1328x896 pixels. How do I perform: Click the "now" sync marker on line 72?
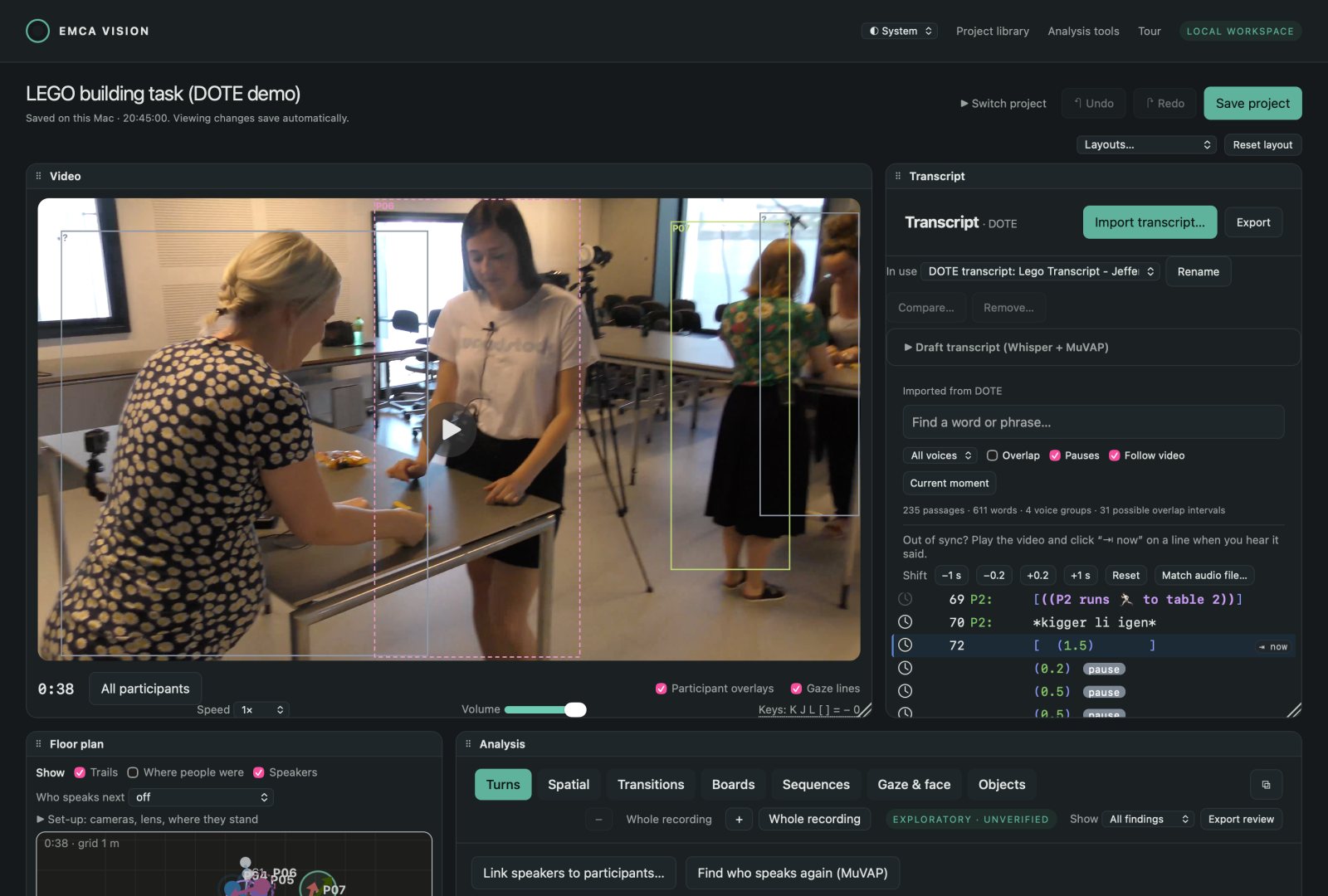[x=1273, y=647]
